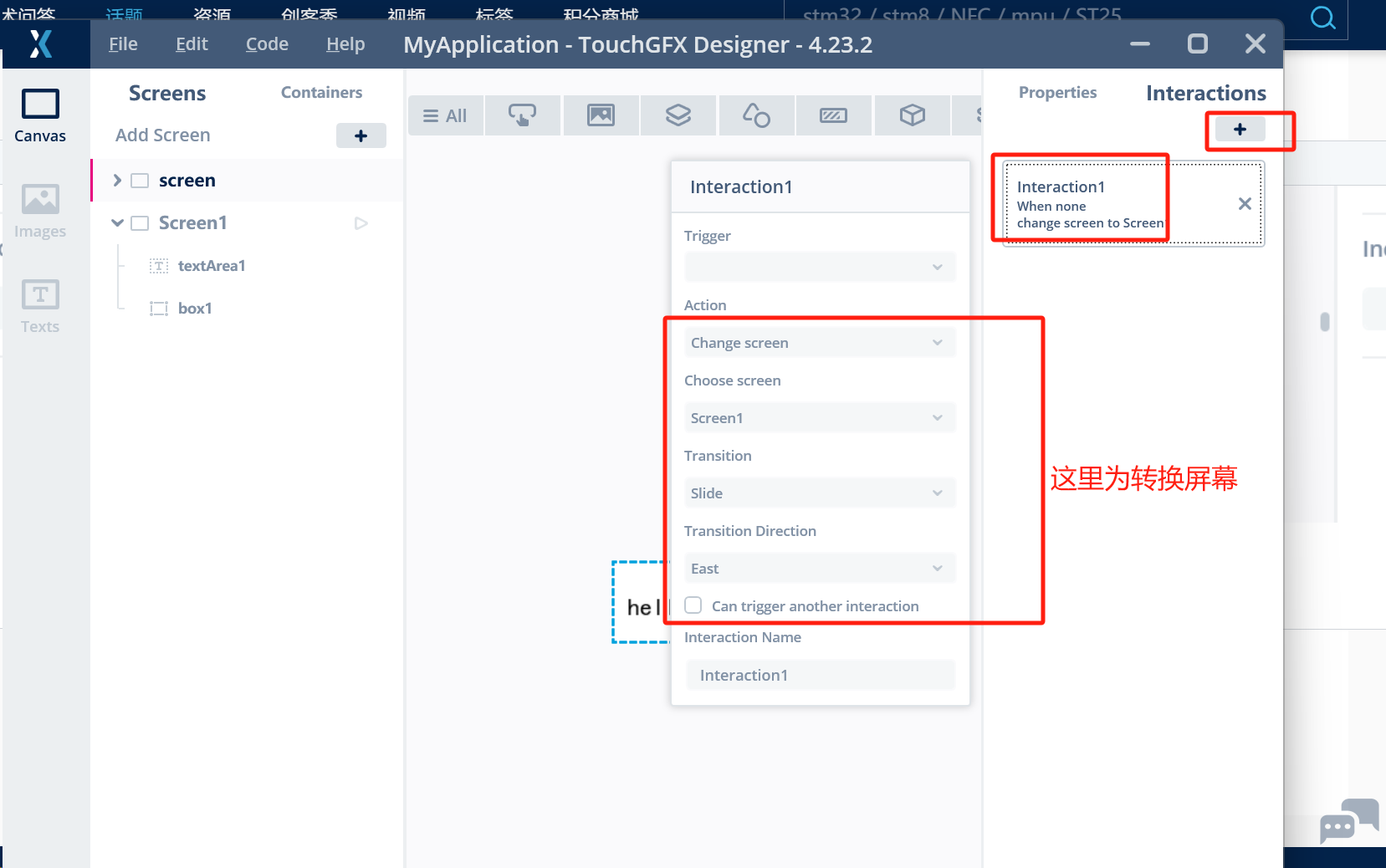Click the TouchGFX X logo icon

(40, 43)
